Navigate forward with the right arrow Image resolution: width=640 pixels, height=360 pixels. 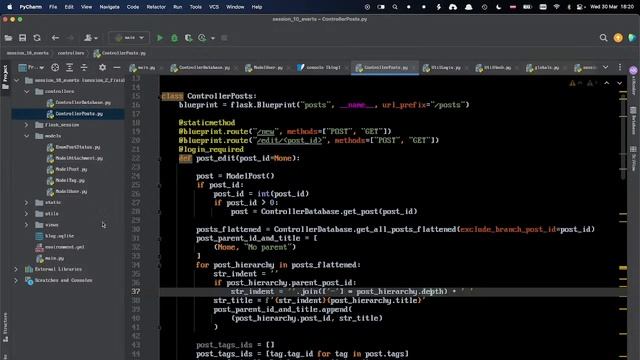coord(70,38)
